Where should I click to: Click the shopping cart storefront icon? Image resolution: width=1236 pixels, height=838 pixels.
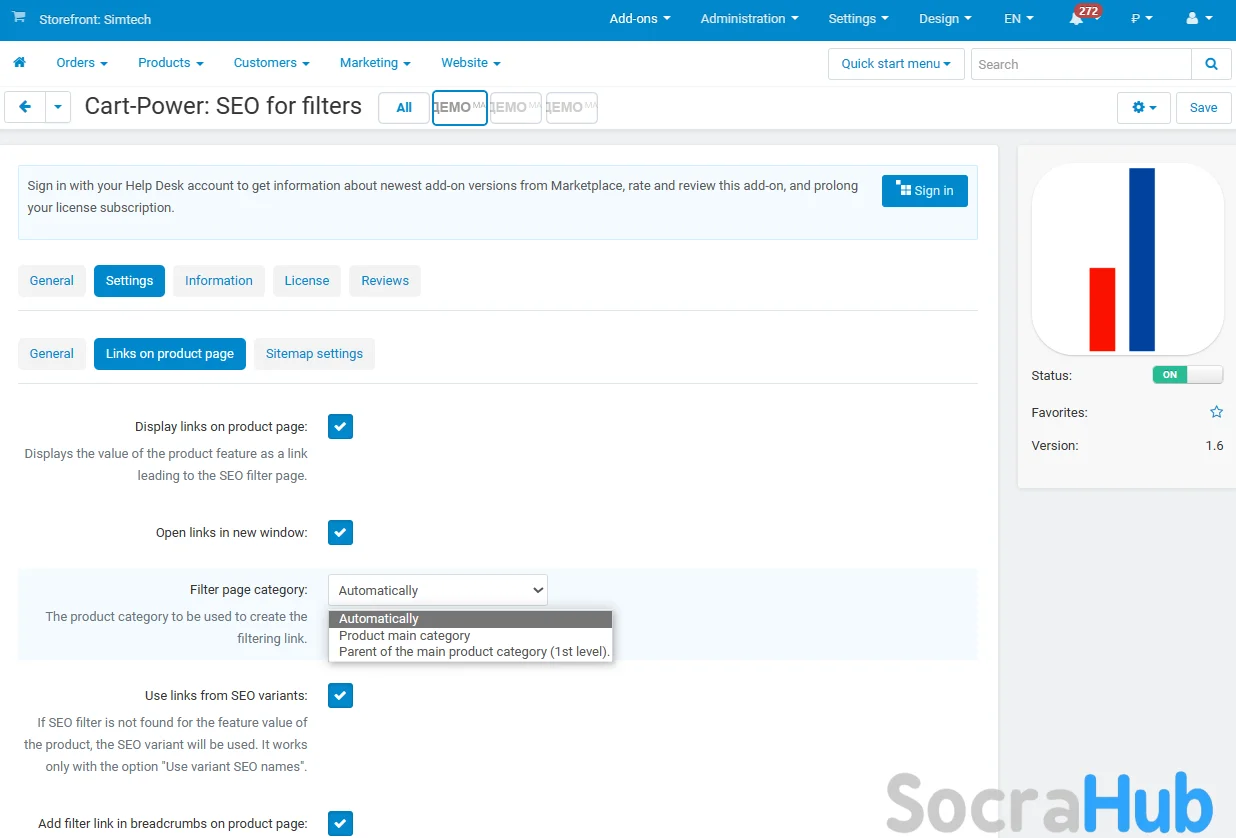coord(19,18)
